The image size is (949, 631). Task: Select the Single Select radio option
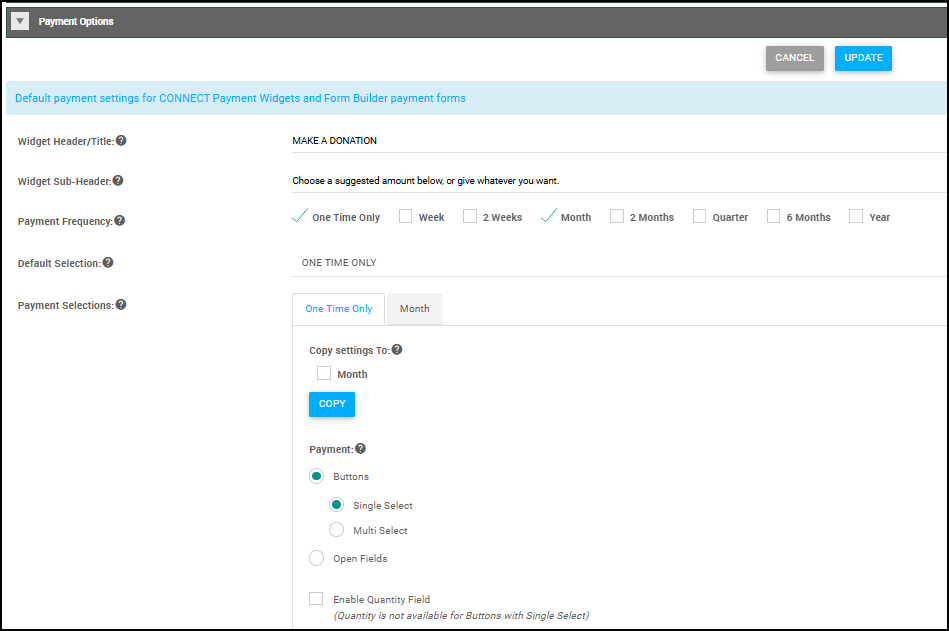[337, 505]
